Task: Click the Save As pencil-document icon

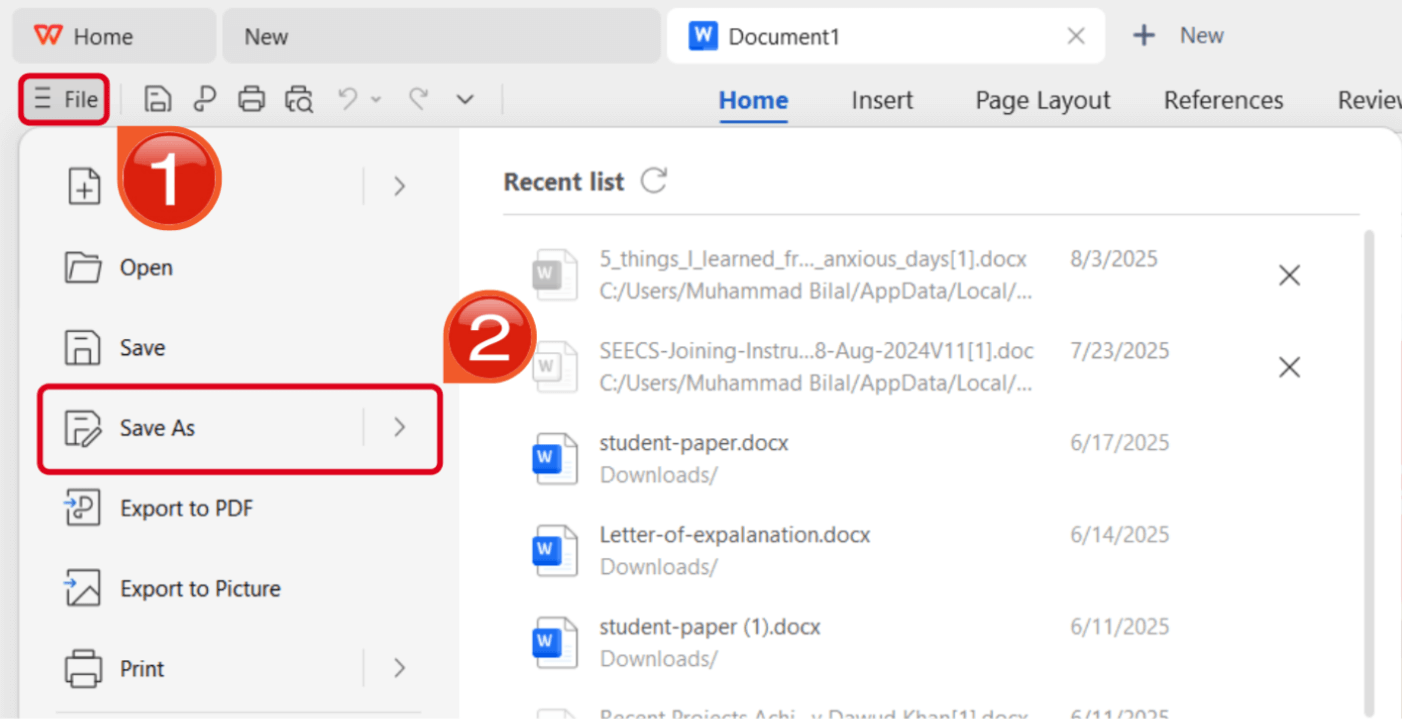Action: point(83,428)
